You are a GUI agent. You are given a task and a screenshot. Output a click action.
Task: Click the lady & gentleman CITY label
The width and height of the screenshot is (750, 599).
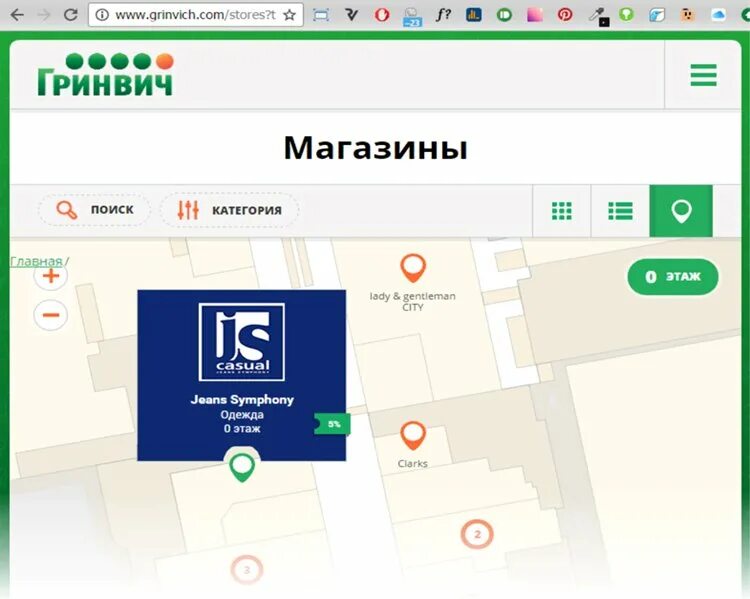click(x=412, y=301)
